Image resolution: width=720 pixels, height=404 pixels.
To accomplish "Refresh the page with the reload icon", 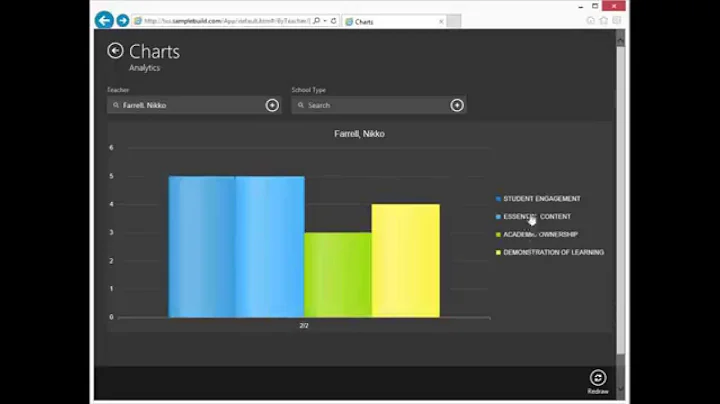I will (334, 21).
